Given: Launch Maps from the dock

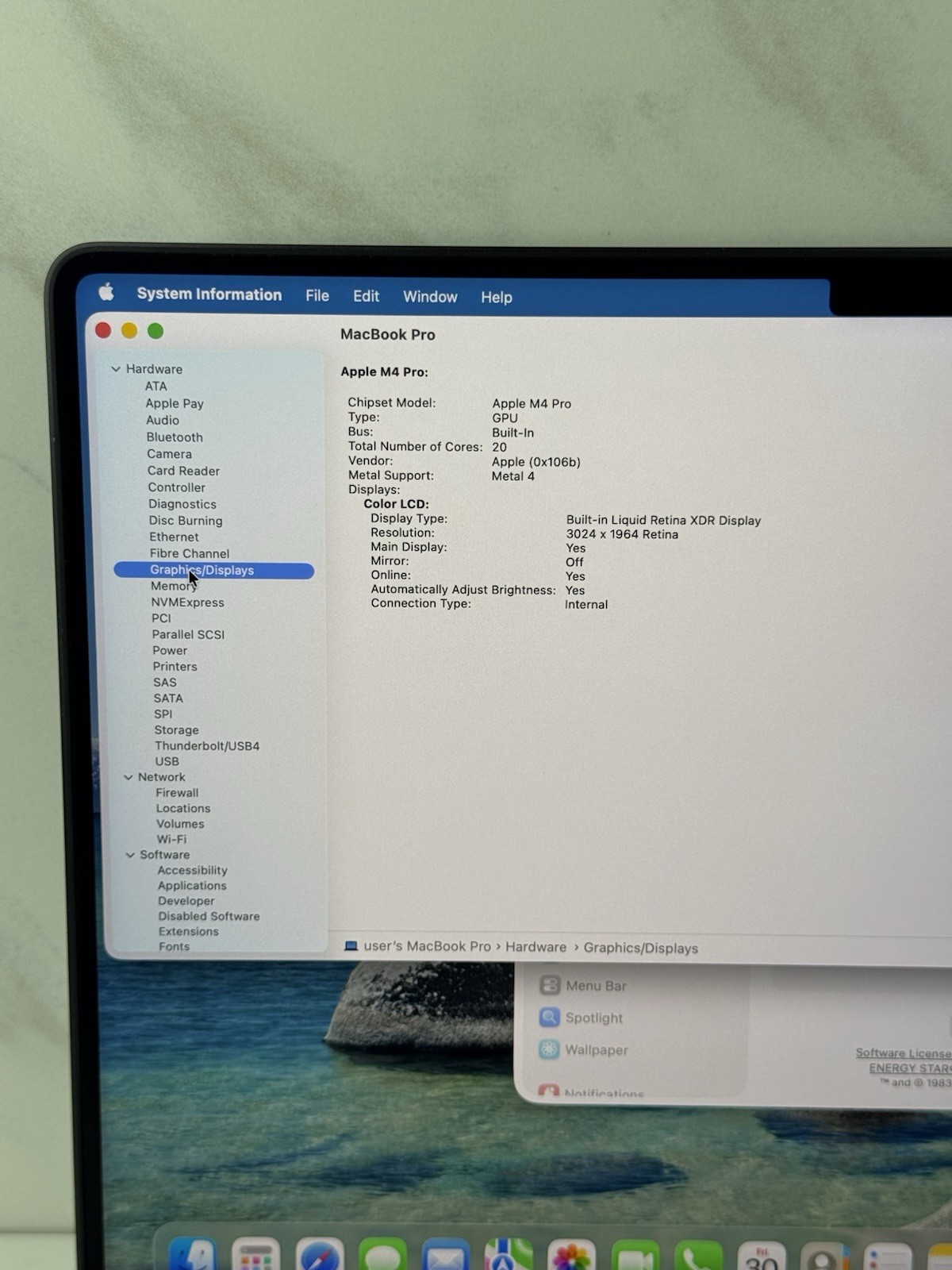Looking at the screenshot, I should click(x=509, y=1254).
